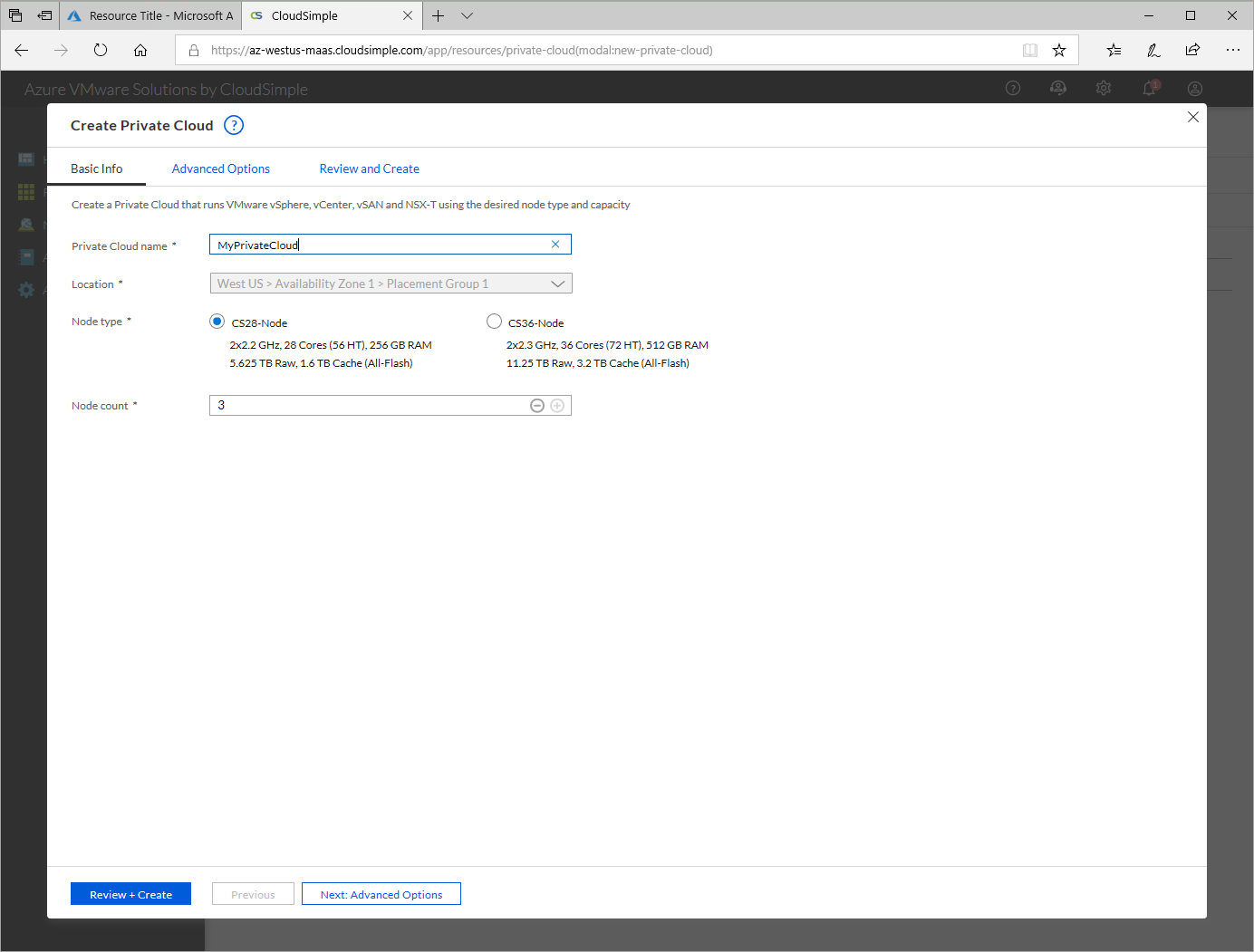The width and height of the screenshot is (1254, 952).
Task: Open the user account icon at top right
Action: coord(1194,88)
